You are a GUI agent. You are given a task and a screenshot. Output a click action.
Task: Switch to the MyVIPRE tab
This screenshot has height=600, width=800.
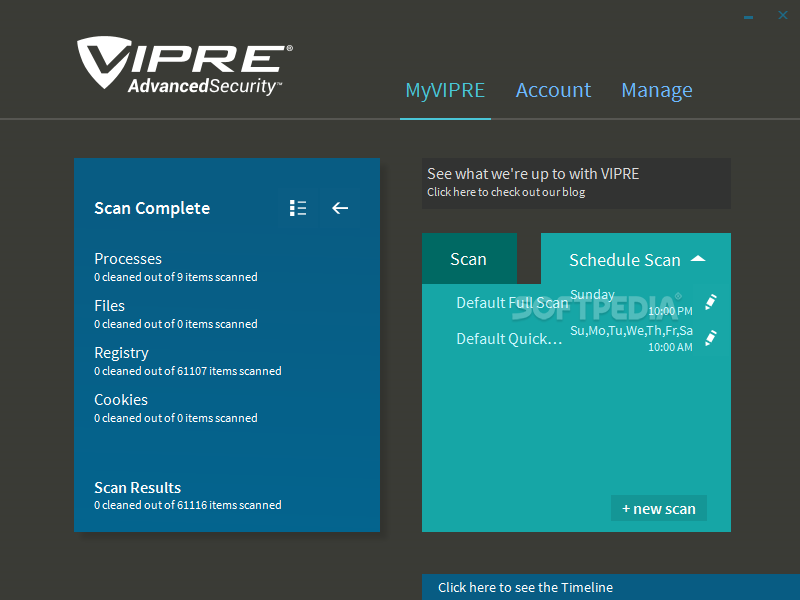[445, 90]
